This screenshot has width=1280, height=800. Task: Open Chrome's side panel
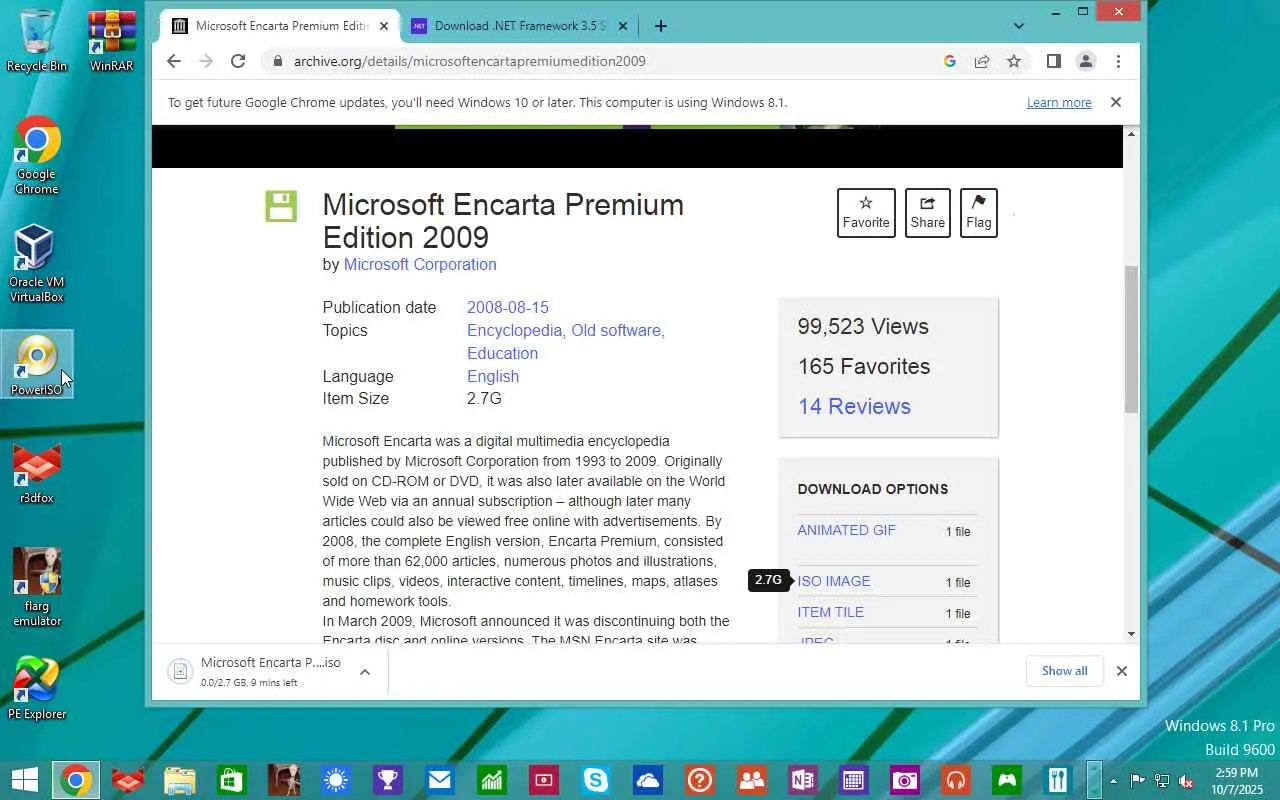(x=1054, y=61)
